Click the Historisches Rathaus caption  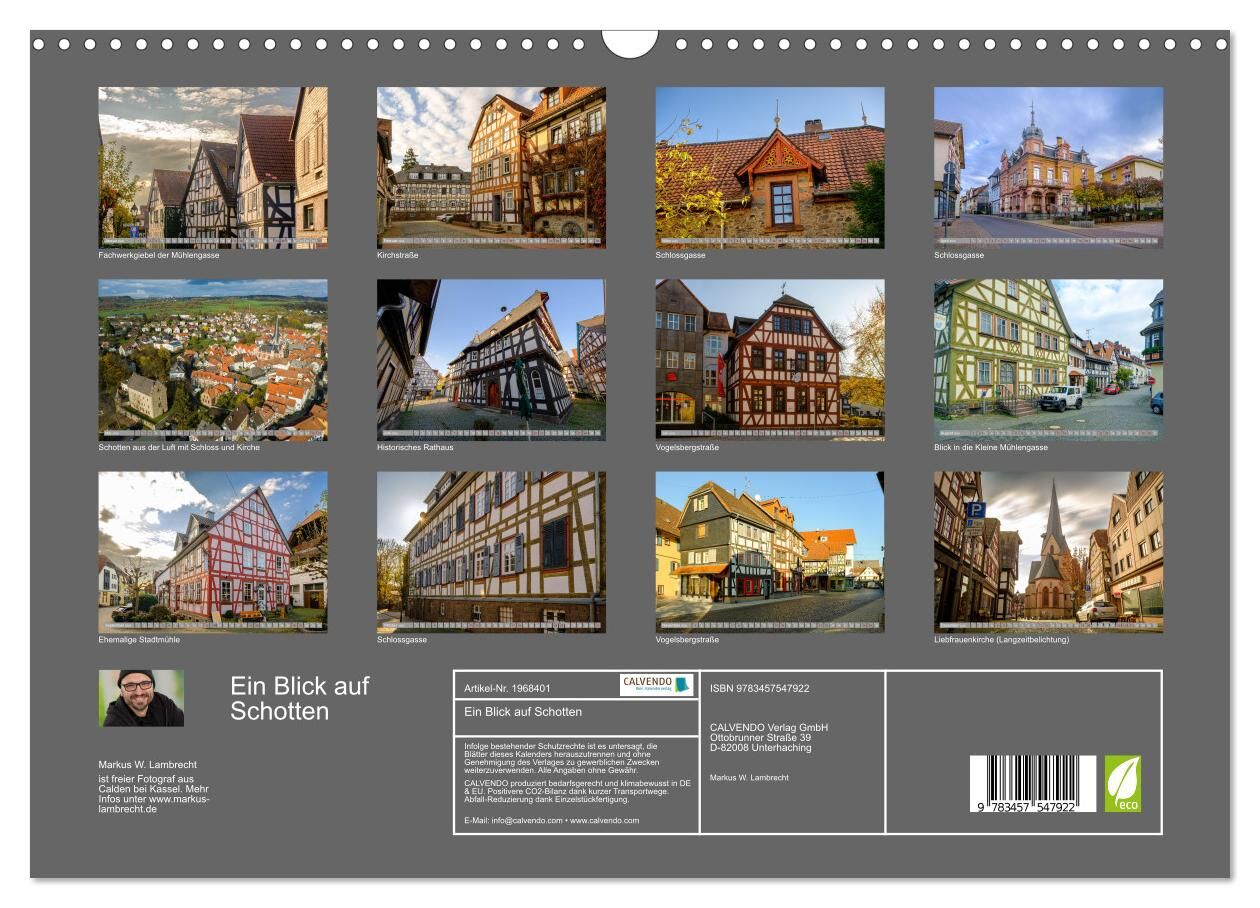[415, 448]
